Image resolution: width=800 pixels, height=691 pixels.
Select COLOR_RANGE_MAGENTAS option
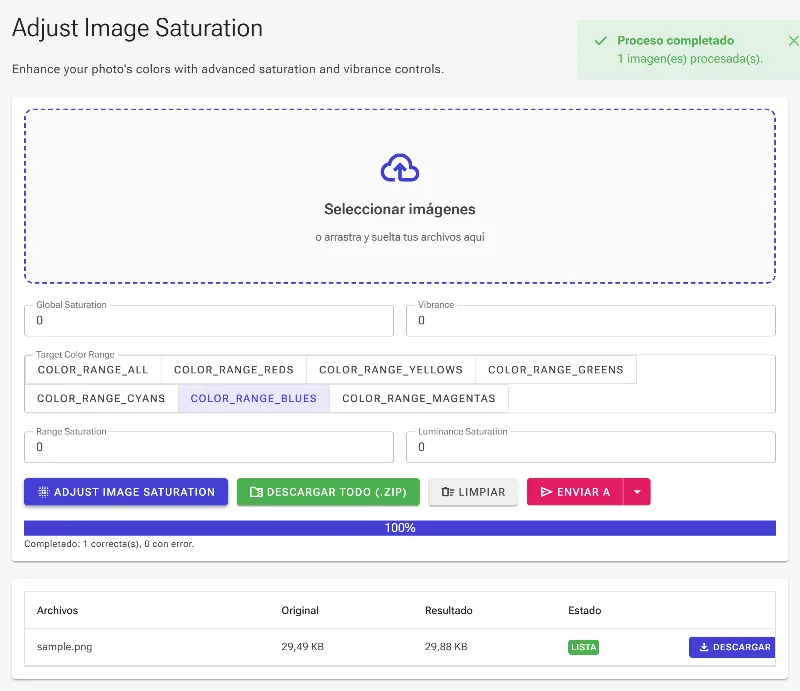click(x=418, y=398)
